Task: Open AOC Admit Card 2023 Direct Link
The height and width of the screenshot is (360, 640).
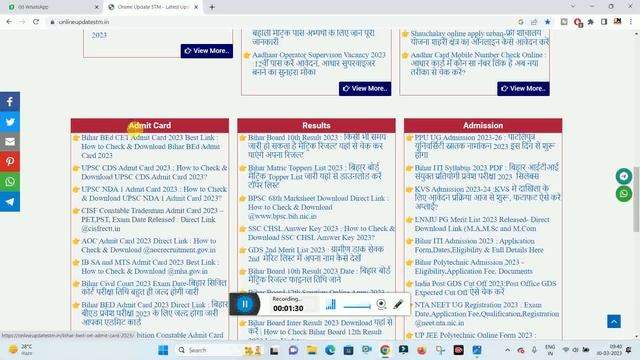Action: click(x=149, y=245)
